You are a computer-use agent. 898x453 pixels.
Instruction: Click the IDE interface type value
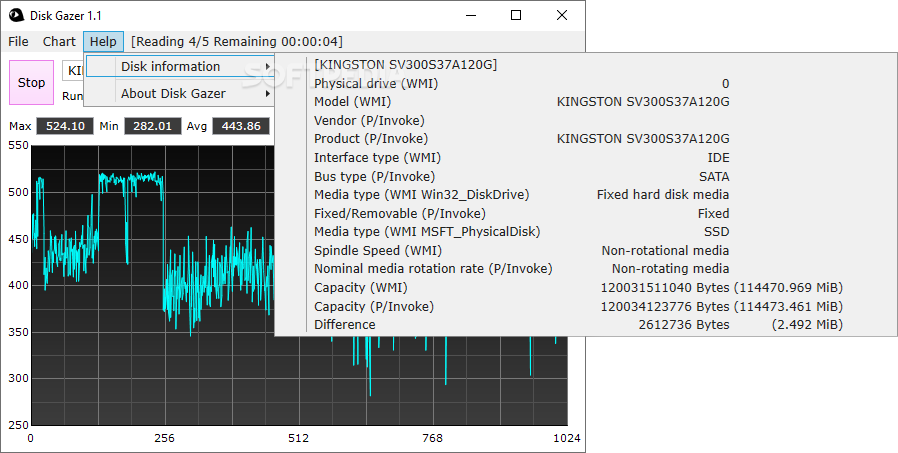click(x=719, y=157)
